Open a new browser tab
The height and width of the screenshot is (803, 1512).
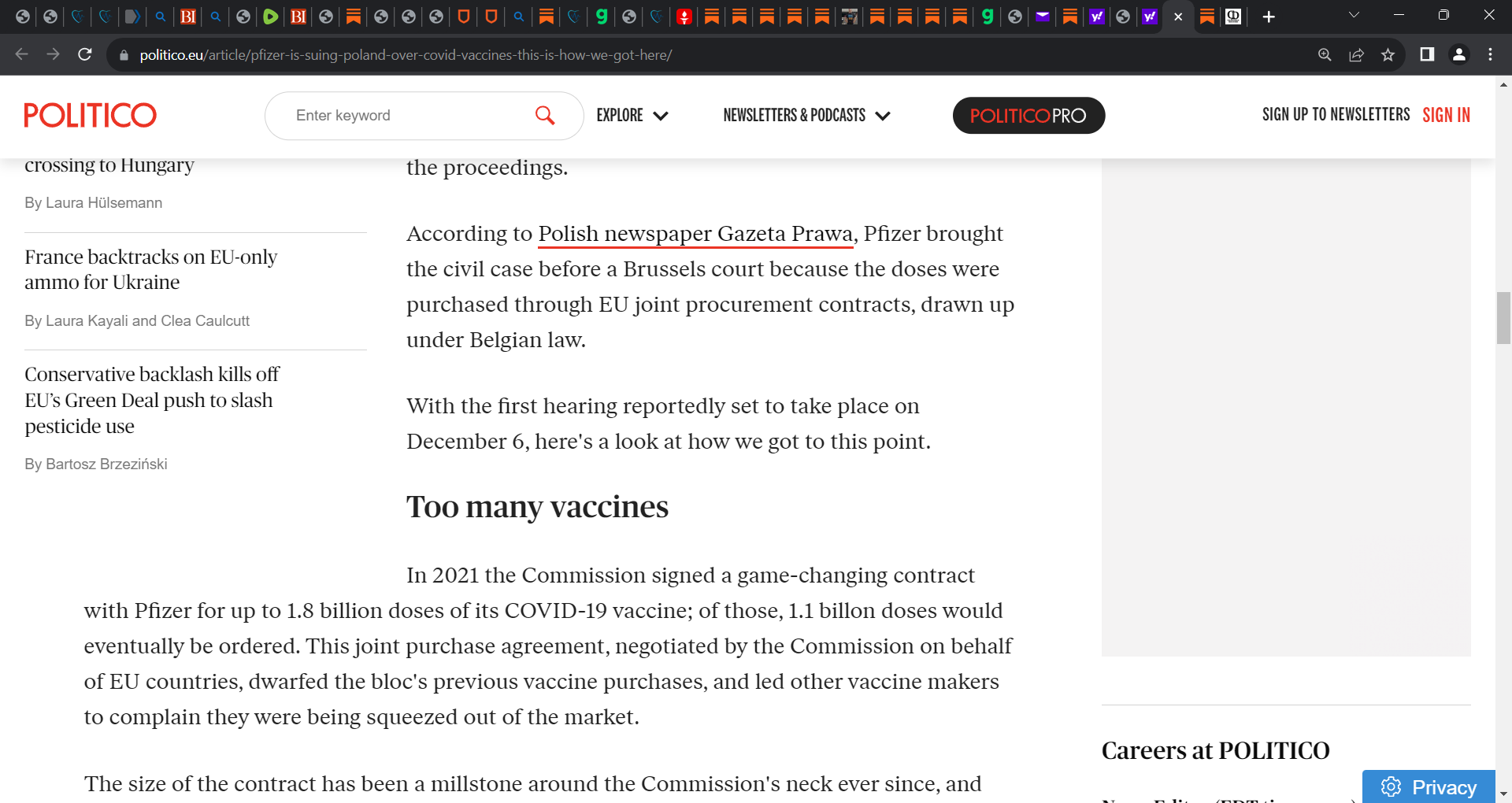point(1269,17)
